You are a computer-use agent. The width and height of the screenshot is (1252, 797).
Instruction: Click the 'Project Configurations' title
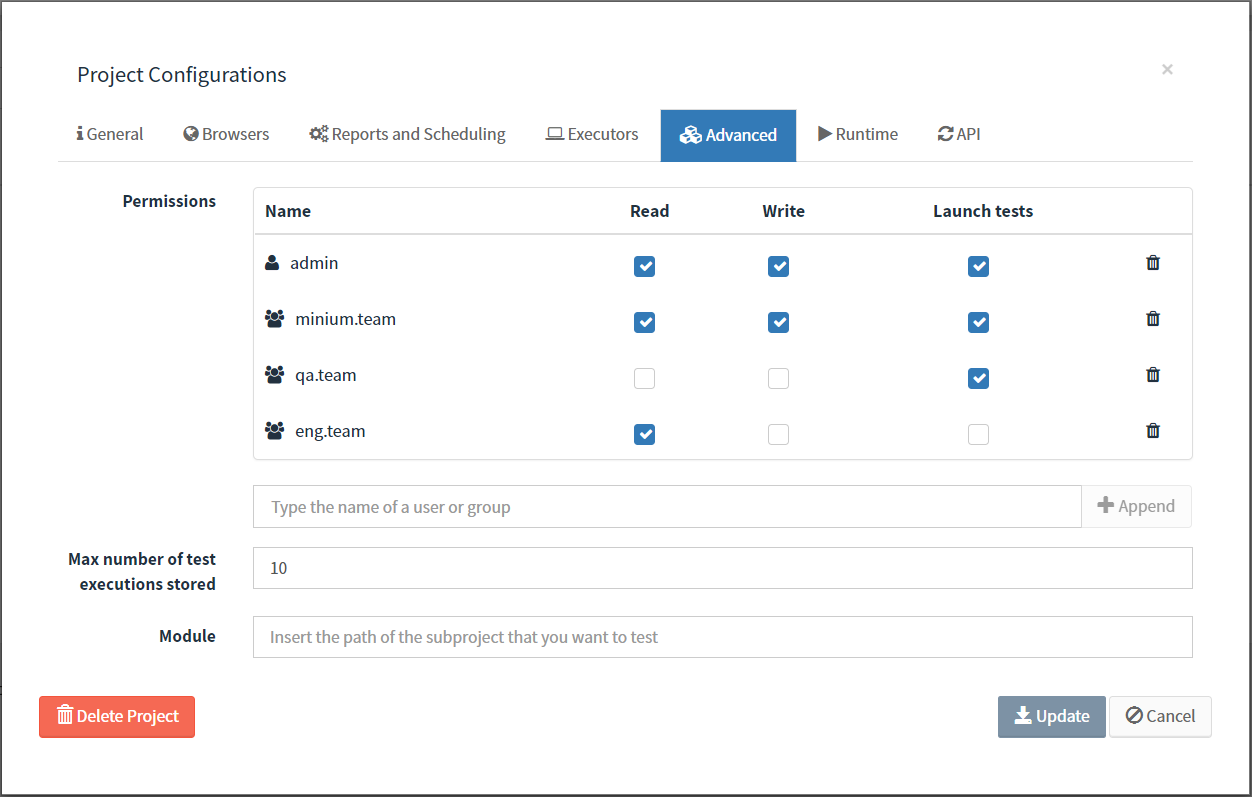[x=182, y=75]
